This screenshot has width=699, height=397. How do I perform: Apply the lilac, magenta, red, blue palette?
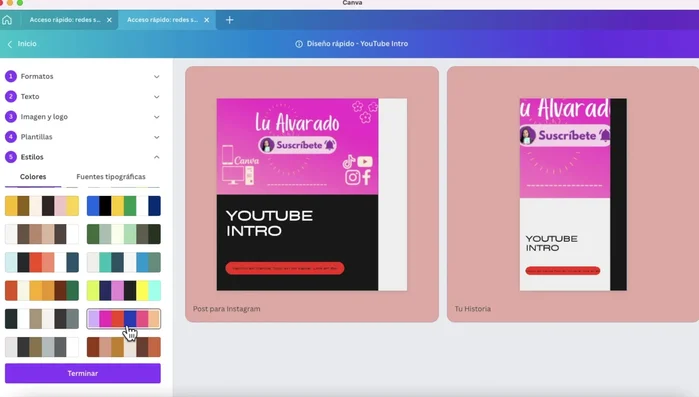124,319
